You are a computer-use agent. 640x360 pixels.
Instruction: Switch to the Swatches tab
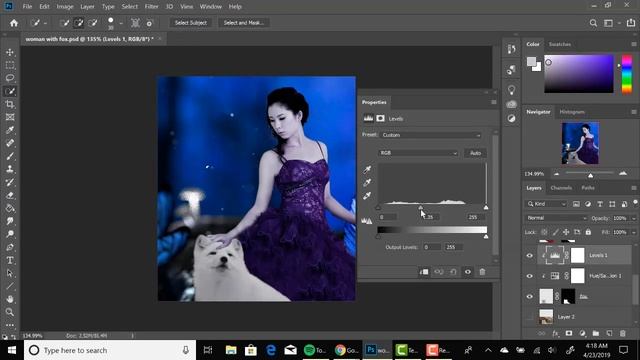coord(560,44)
